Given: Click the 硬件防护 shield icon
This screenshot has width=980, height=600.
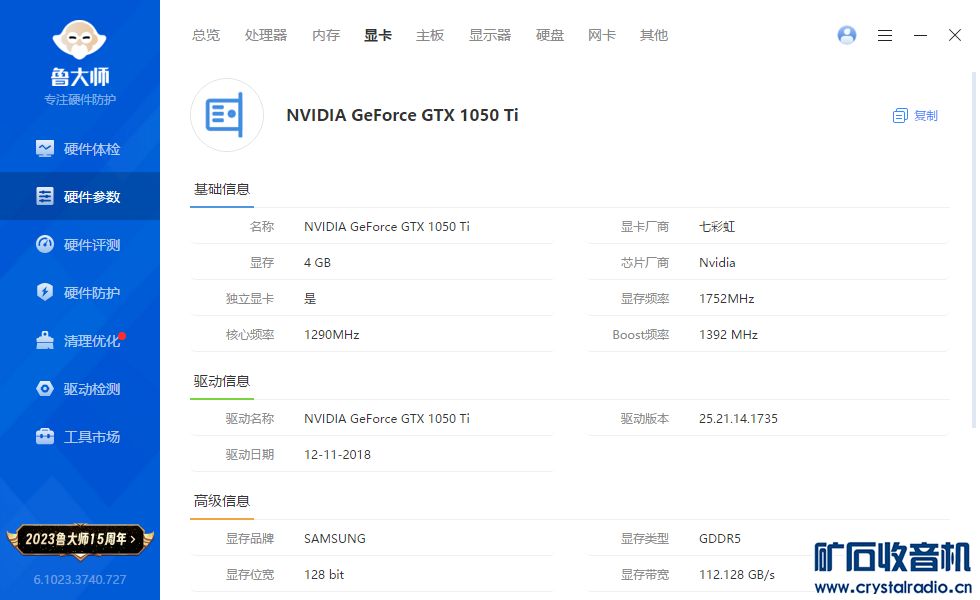Looking at the screenshot, I should [x=45, y=293].
